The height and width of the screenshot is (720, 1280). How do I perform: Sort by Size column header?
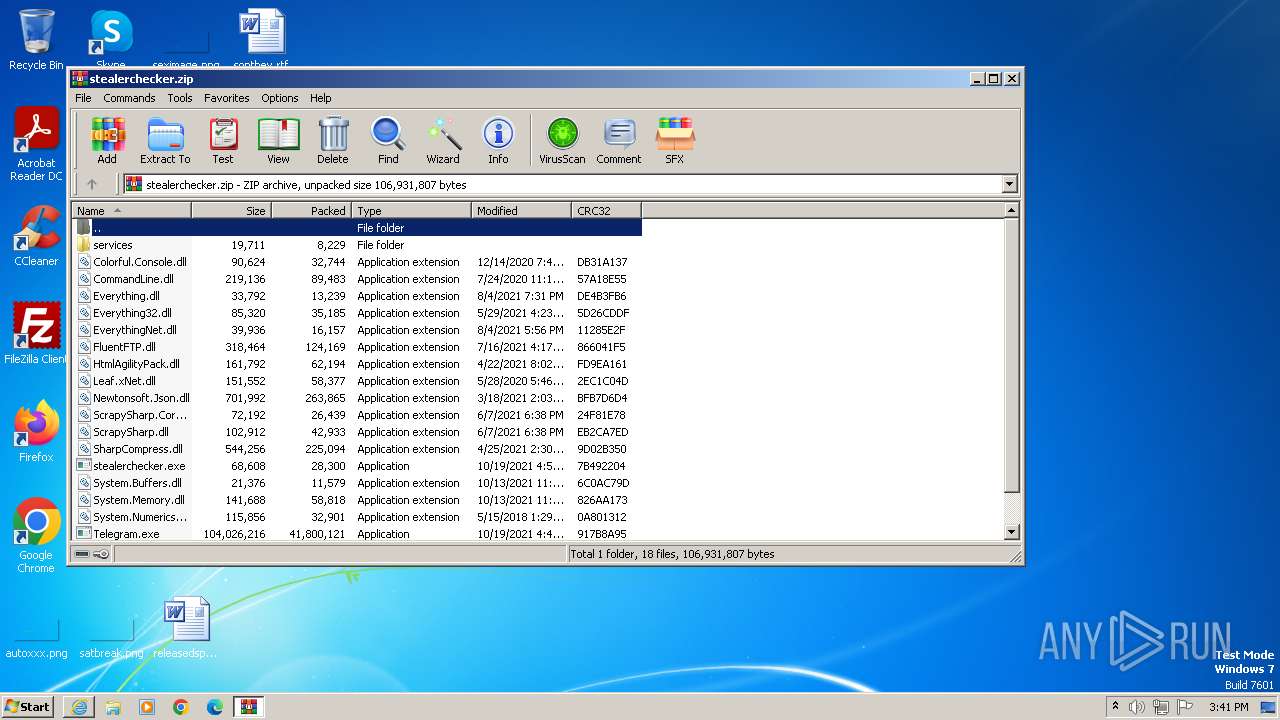231,210
